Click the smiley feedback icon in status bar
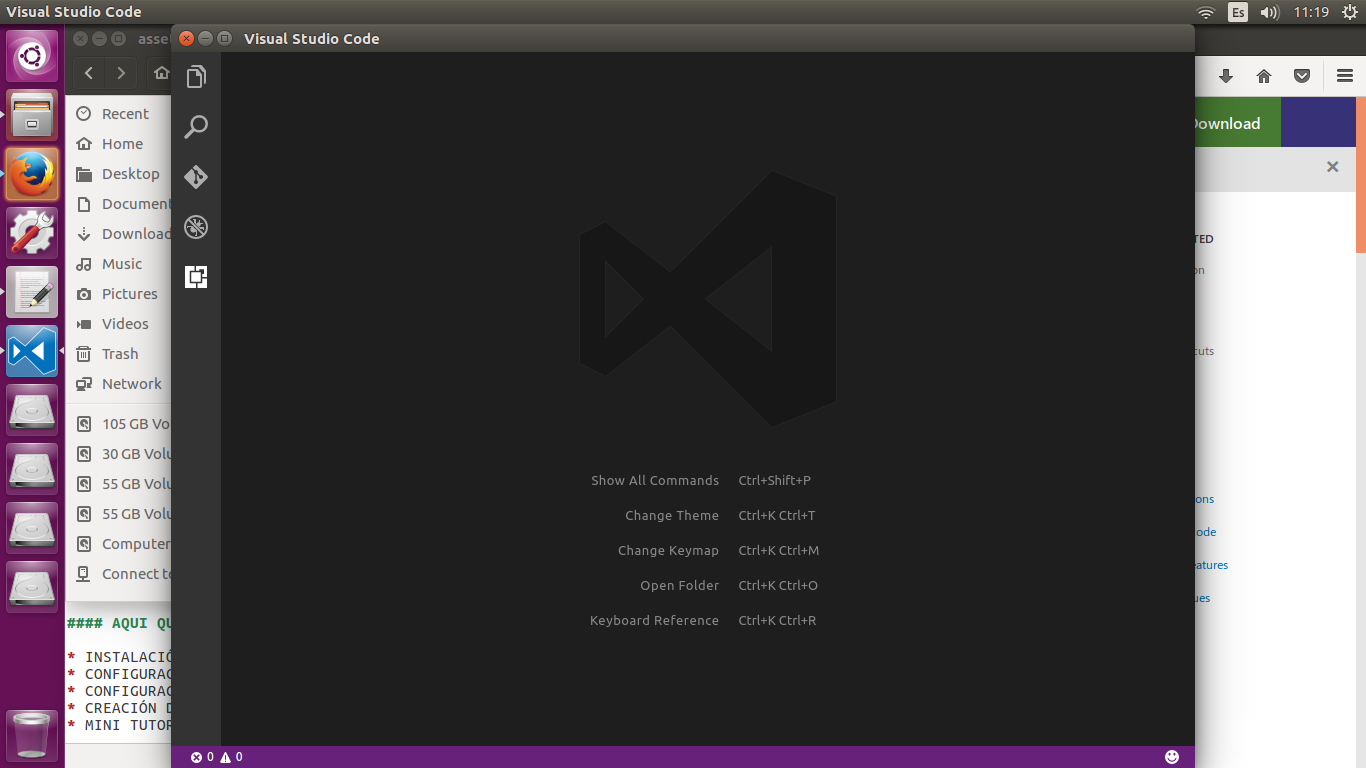The height and width of the screenshot is (768, 1366). [1172, 757]
